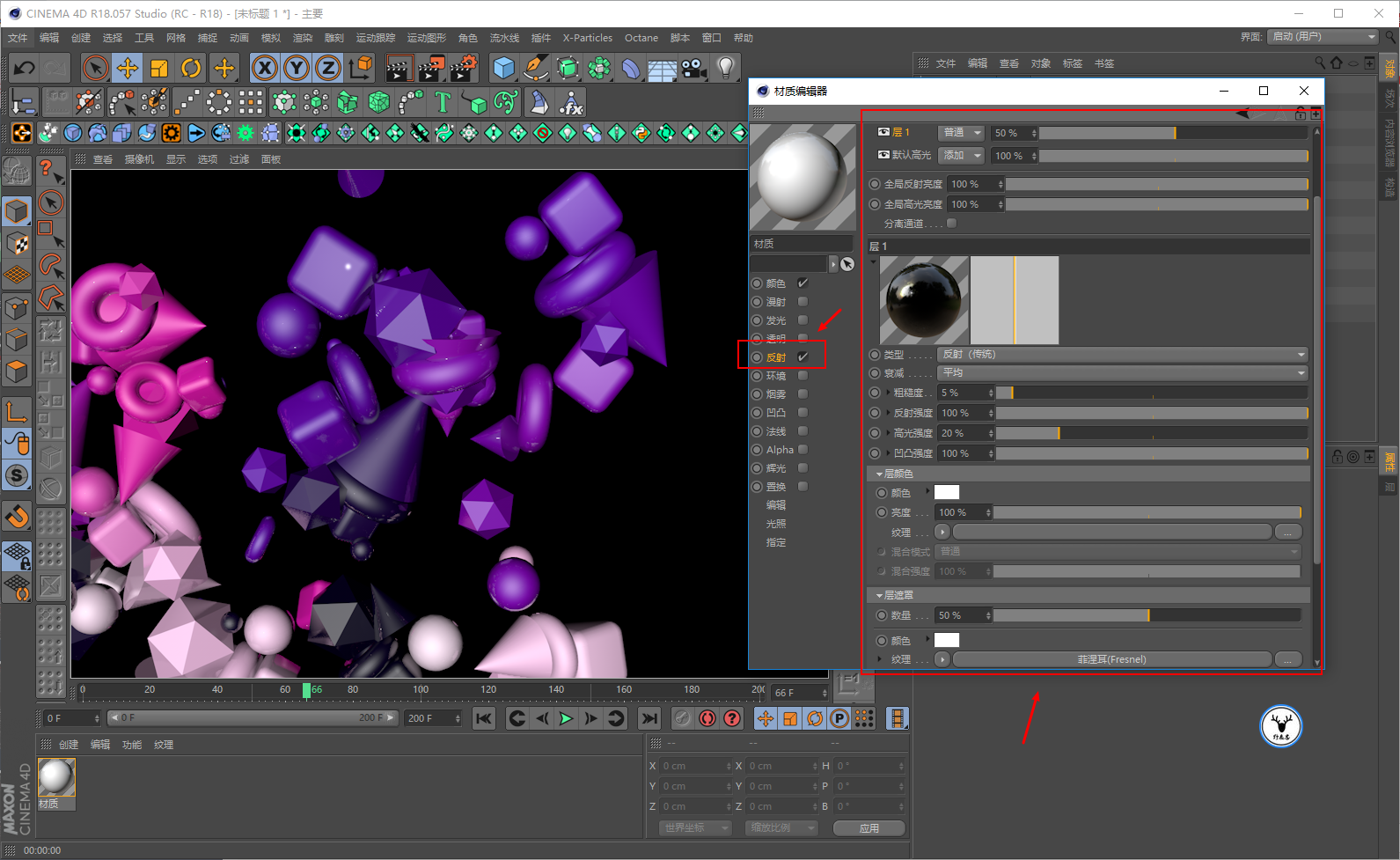Select the MoText green T icon
1400x860 pixels.
pos(443,103)
